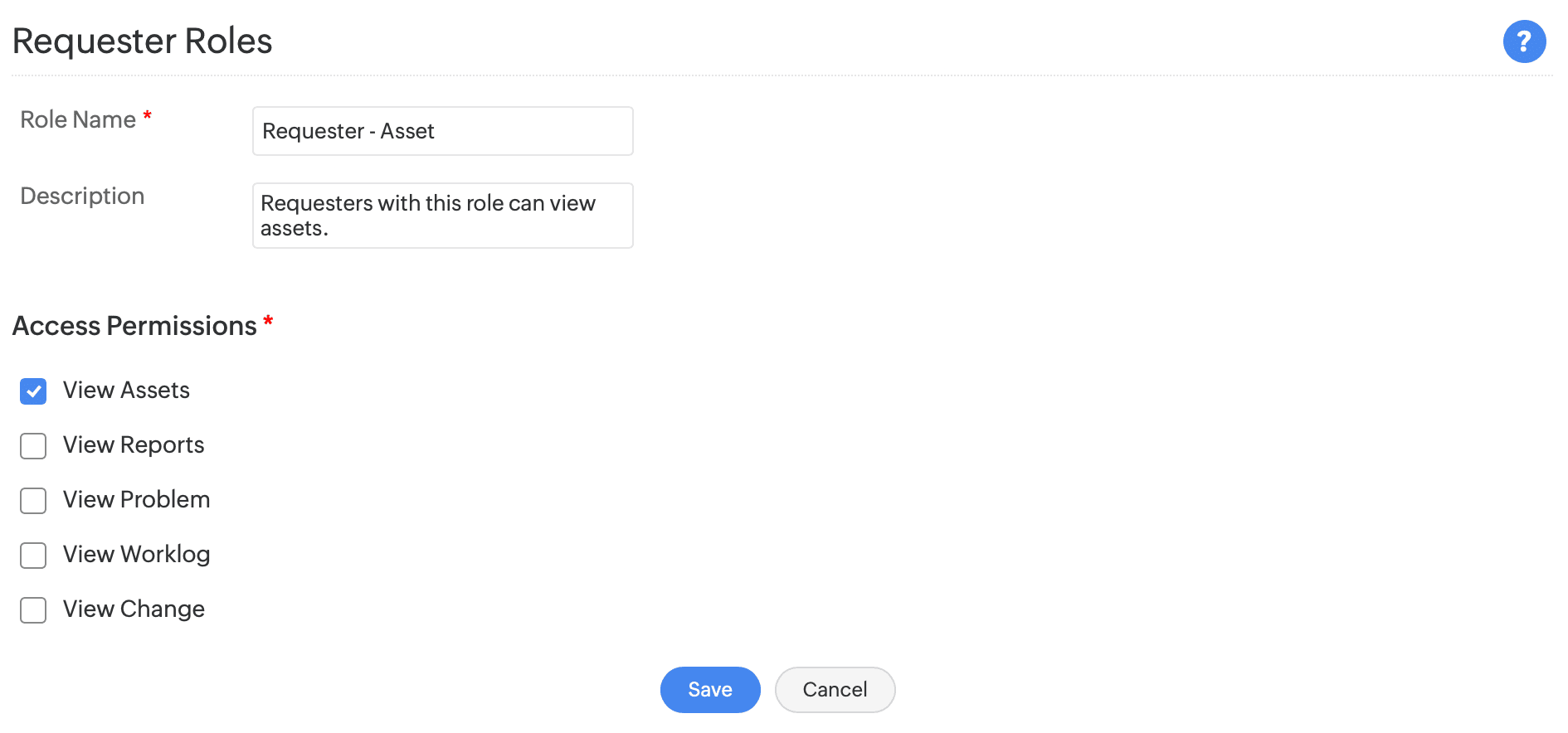
Task: Select the "View Problem" label text
Action: tap(136, 500)
